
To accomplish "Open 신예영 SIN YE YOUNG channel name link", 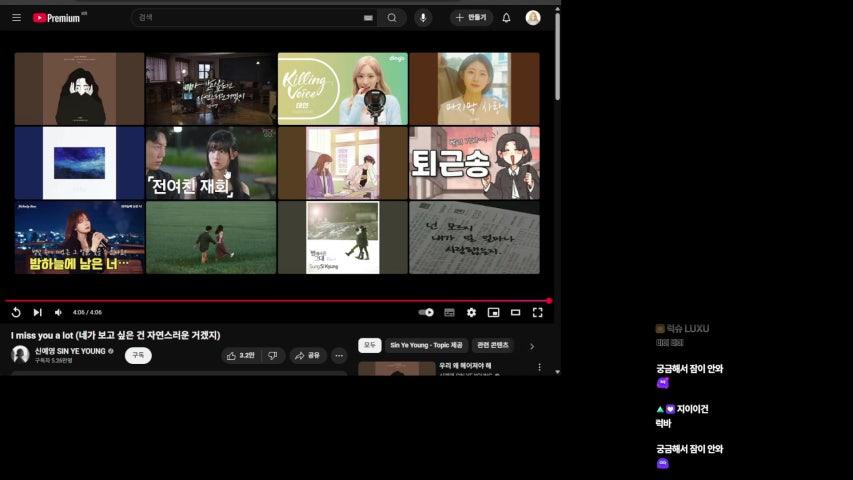I will pos(70,351).
